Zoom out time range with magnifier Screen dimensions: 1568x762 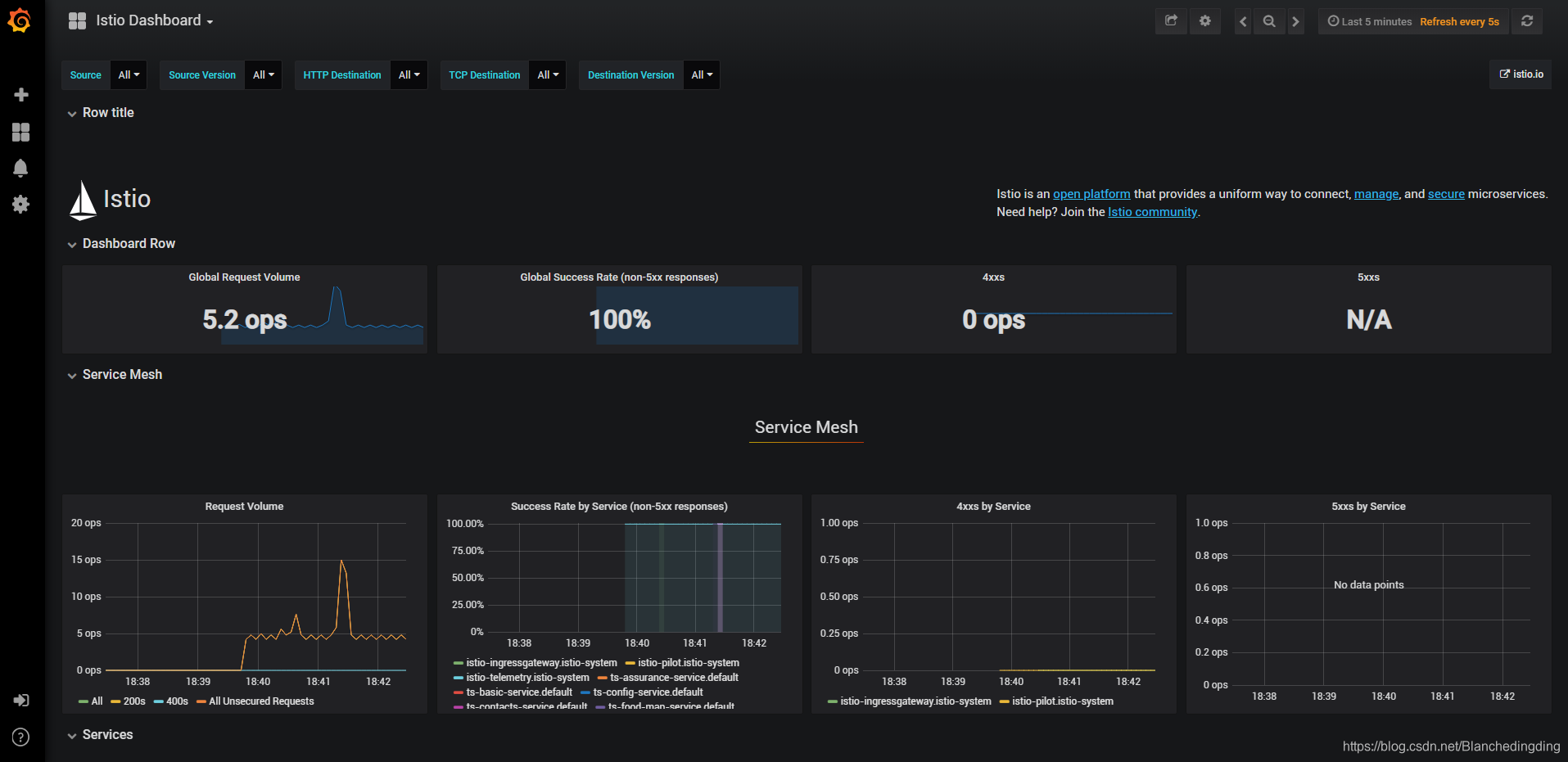(1269, 21)
